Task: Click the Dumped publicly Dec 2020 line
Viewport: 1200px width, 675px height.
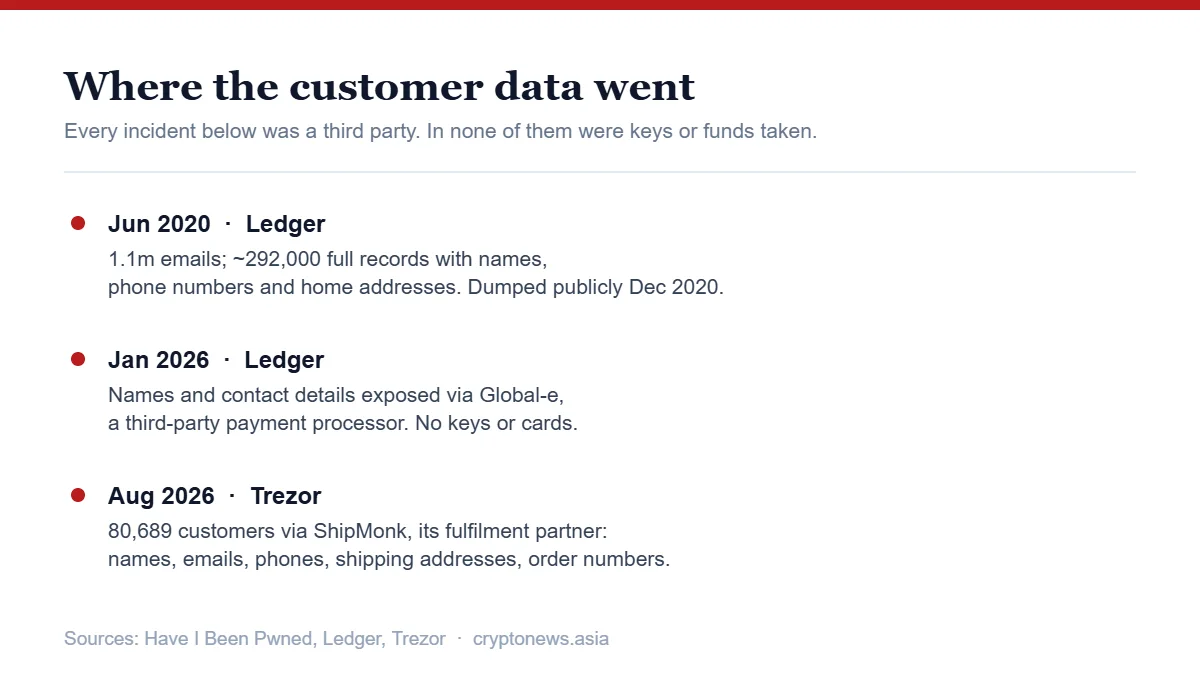Action: [415, 288]
